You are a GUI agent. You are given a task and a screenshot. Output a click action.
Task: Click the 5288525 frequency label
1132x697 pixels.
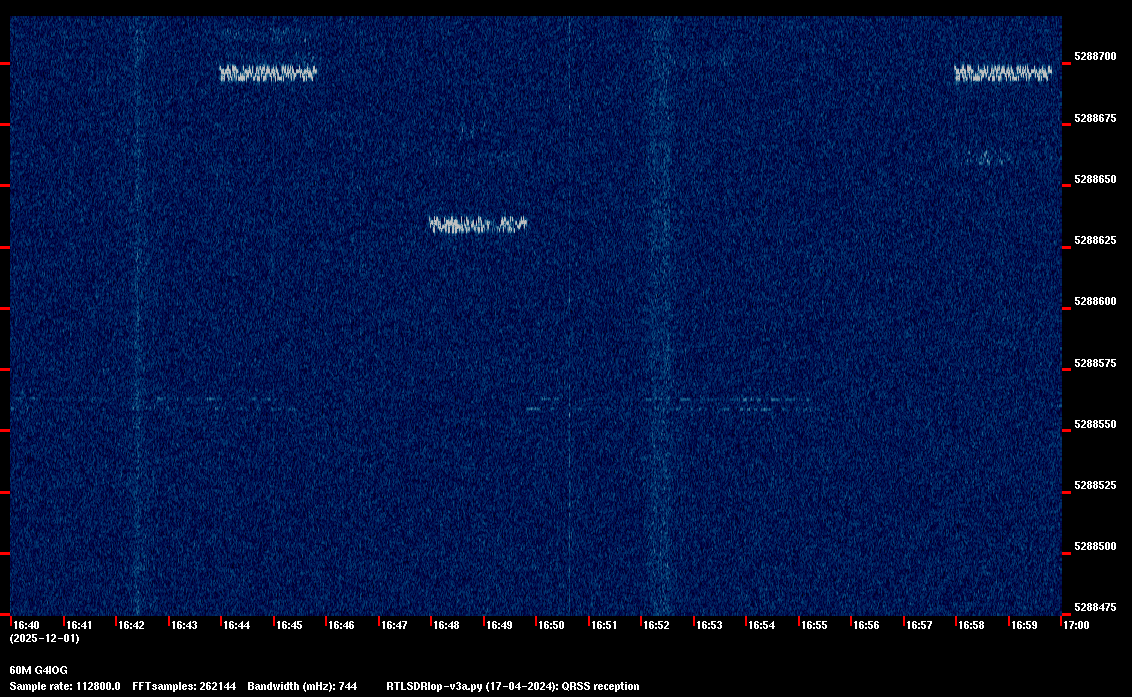1095,485
